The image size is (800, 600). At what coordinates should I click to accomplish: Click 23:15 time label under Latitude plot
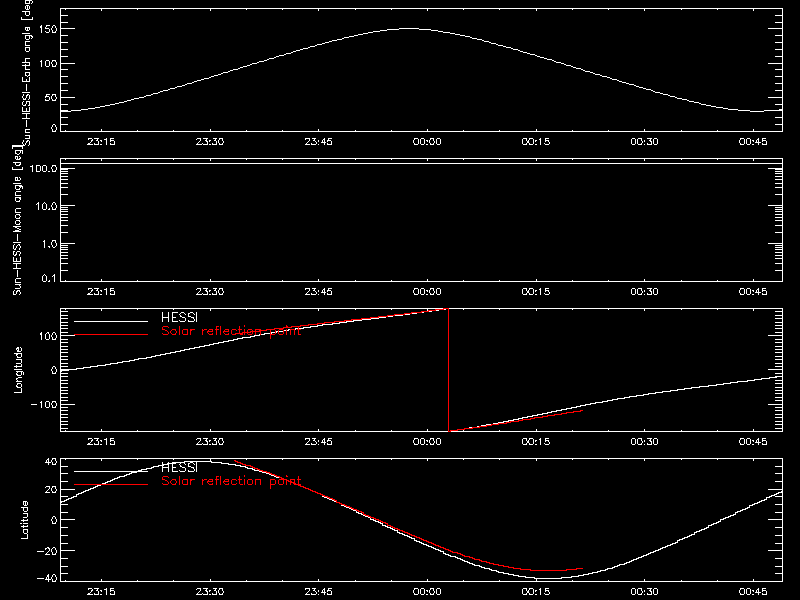101,592
